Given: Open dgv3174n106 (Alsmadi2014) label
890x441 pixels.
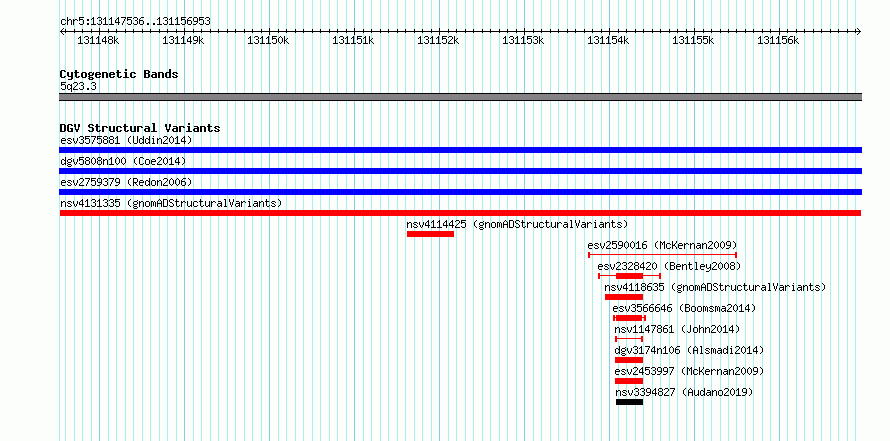Looking at the screenshot, I should 689,350.
